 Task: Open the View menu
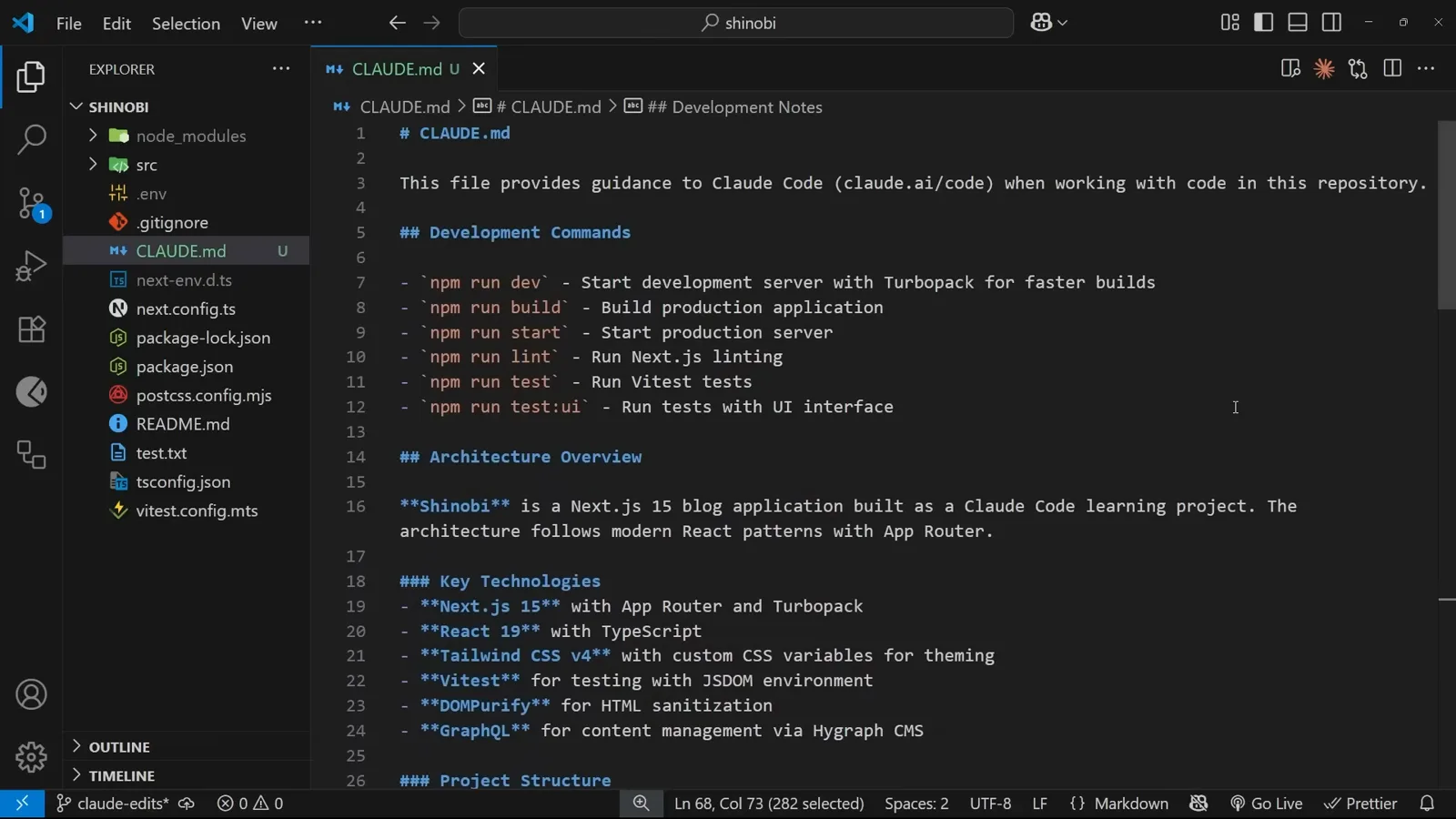tap(259, 24)
